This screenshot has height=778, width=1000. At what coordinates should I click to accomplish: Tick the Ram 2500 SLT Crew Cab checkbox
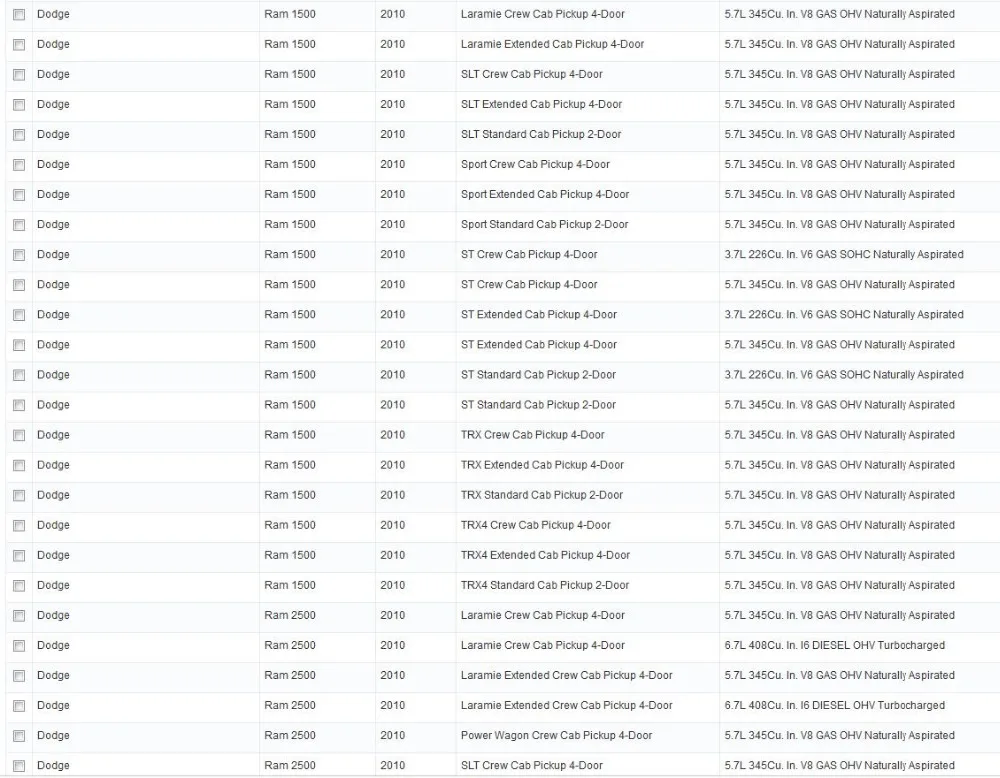pos(19,766)
